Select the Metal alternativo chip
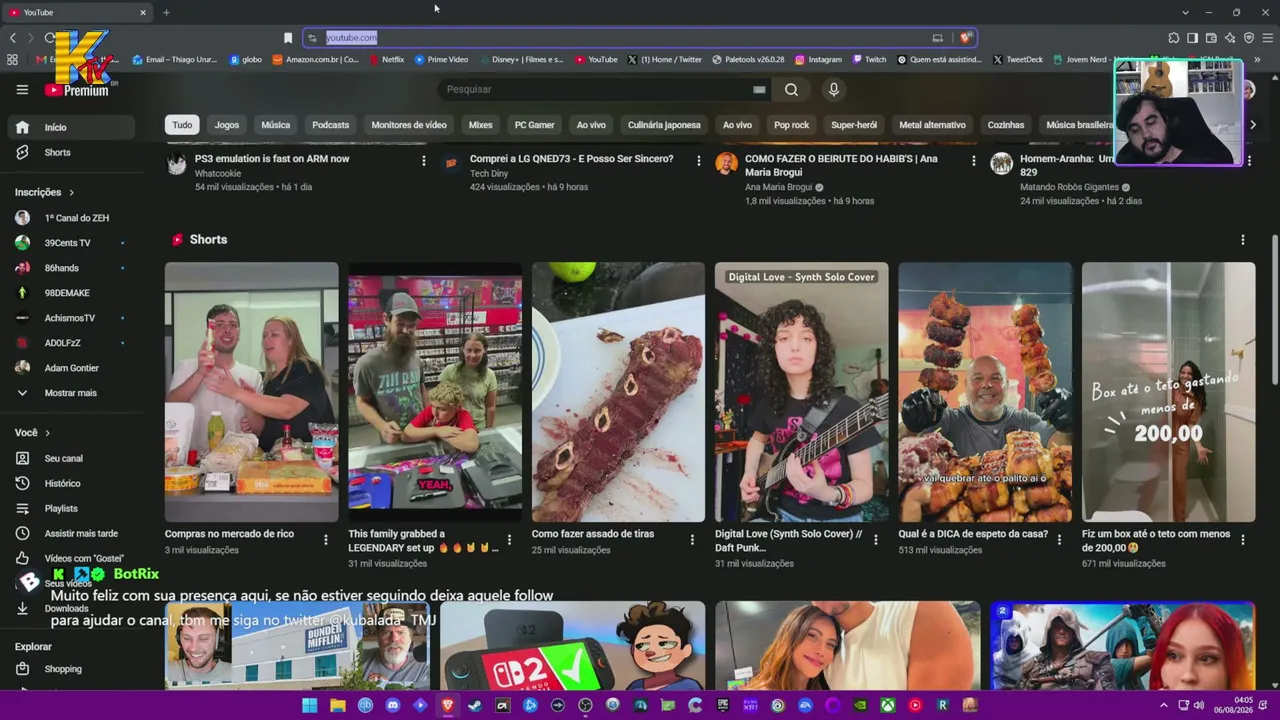This screenshot has width=1280, height=720. 932,125
